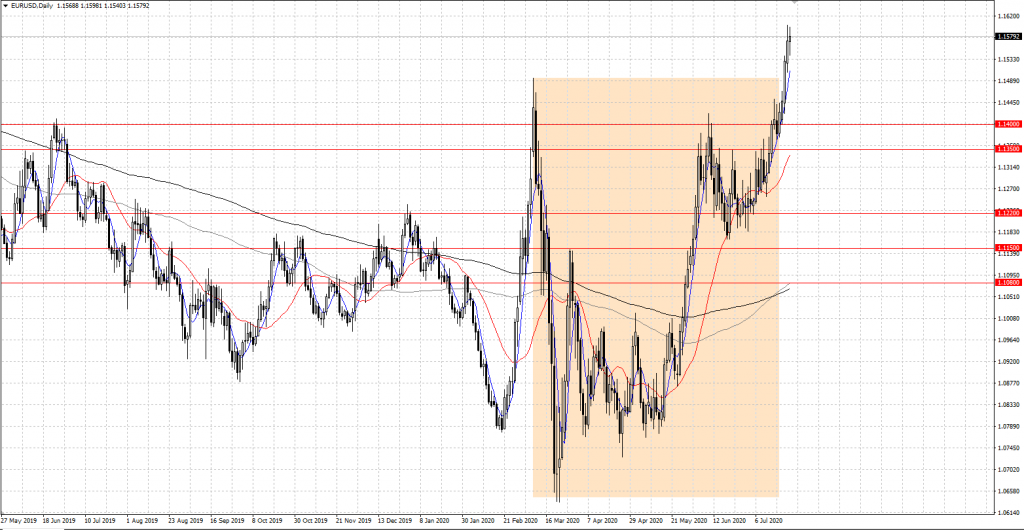Pick the red 1.10800 price level label
This screenshot has height=530, width=1024.
click(1008, 283)
